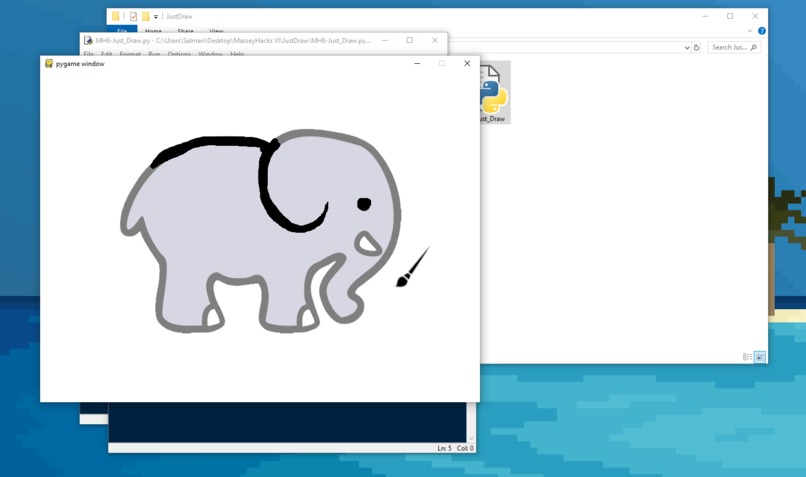Click the magnifier icon in Explorer search box
Image resolution: width=806 pixels, height=477 pixels.
coord(754,47)
